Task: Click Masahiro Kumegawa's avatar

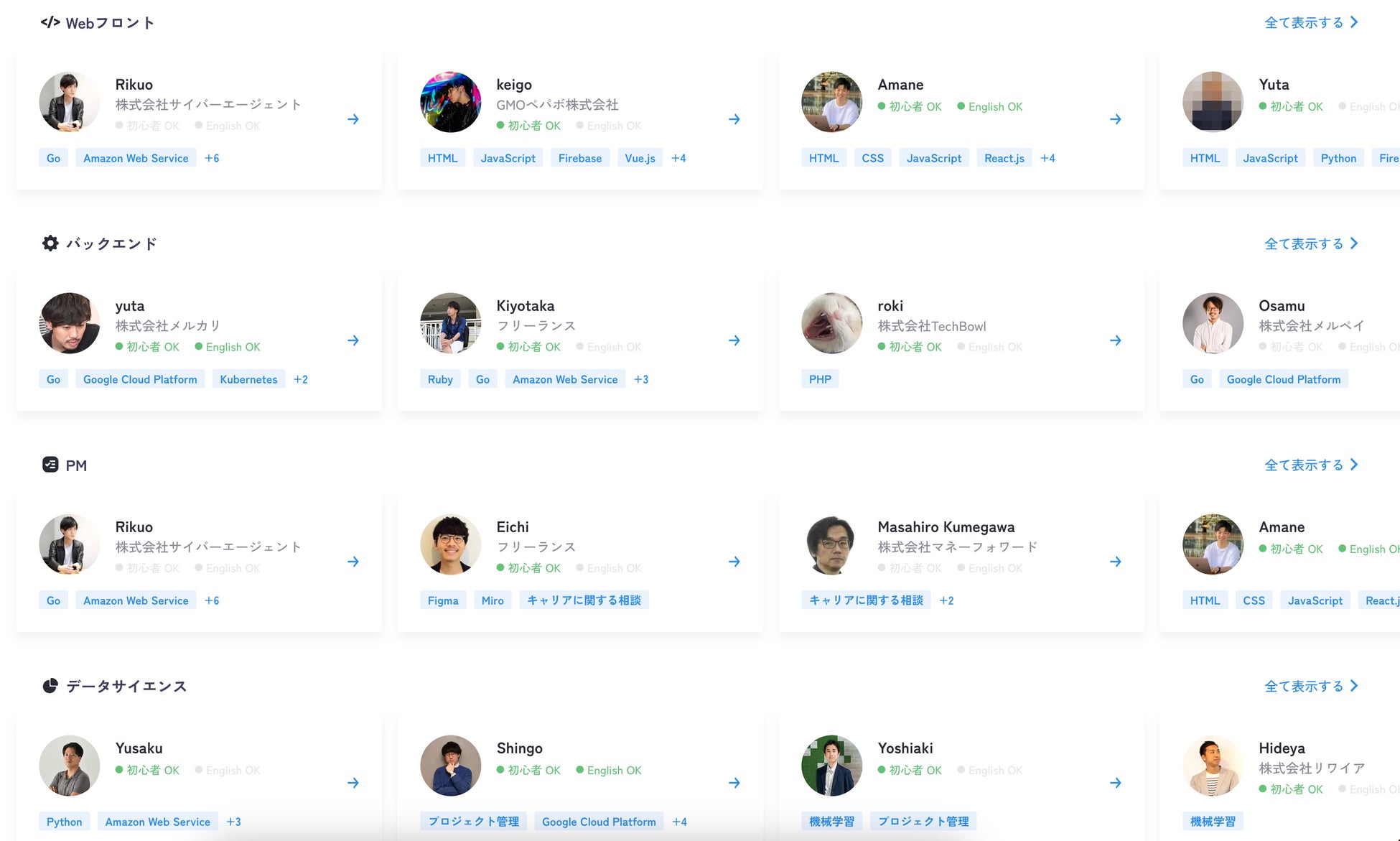Action: 831,544
